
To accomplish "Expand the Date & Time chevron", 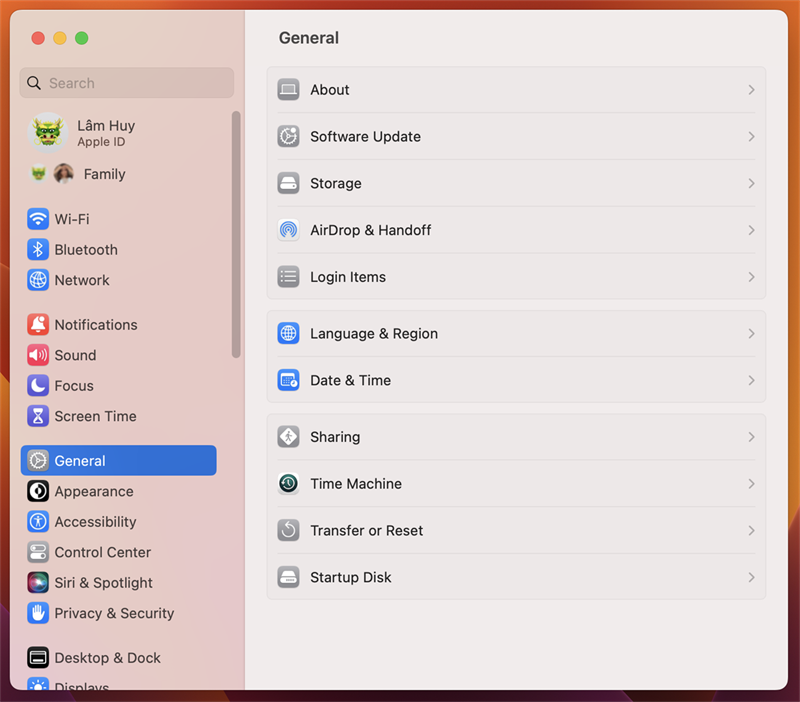I will pos(752,381).
